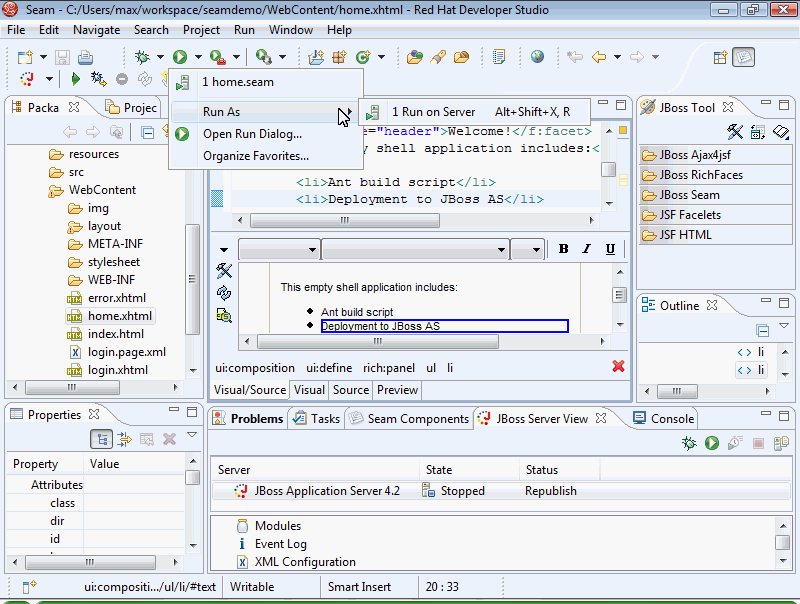The width and height of the screenshot is (800, 604).
Task: Click the red X icon in selection bar
Action: point(618,366)
